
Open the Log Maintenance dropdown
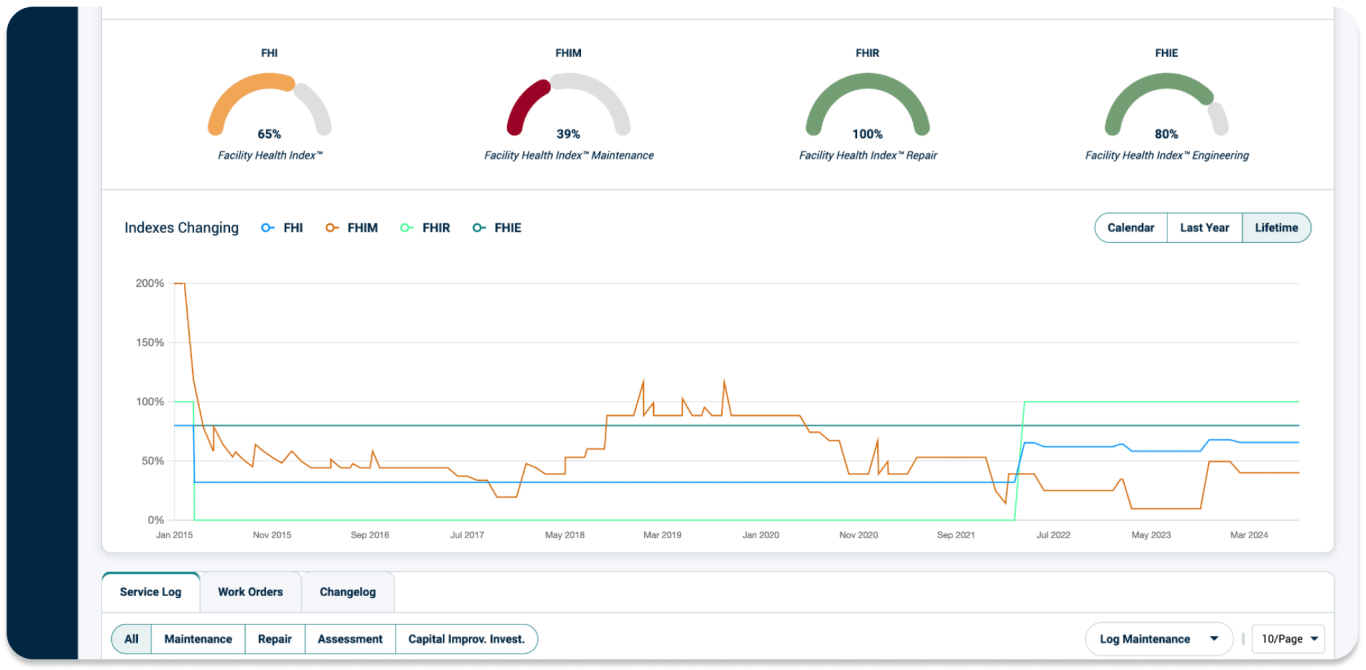[1158, 638]
